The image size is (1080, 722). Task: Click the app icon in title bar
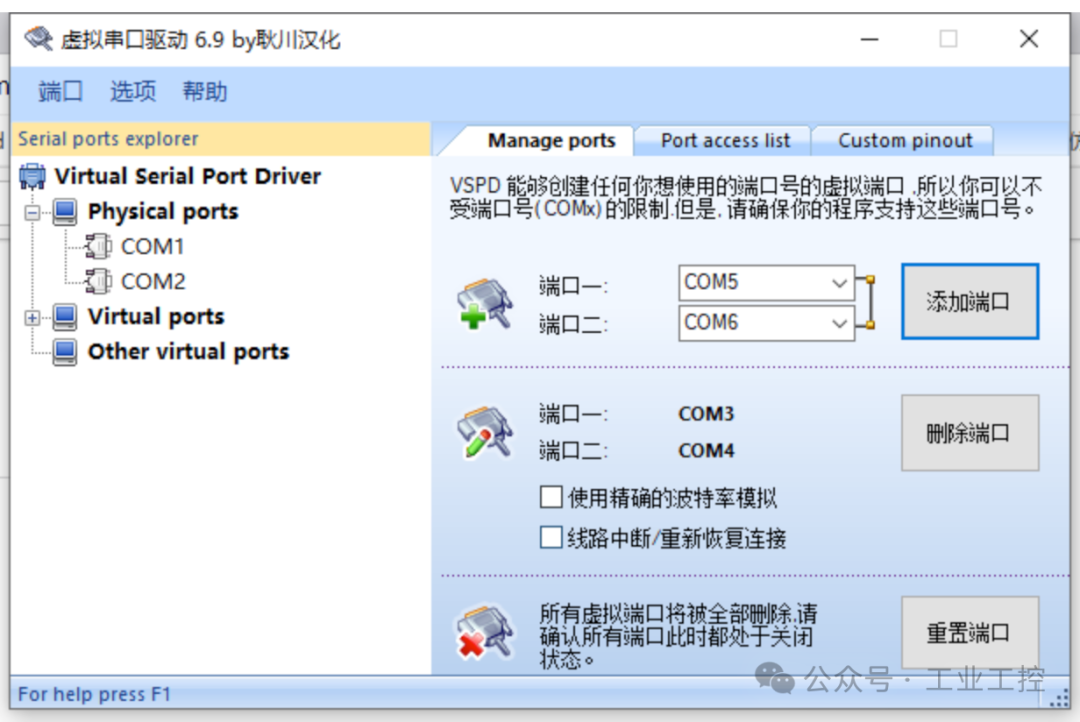pos(39,39)
